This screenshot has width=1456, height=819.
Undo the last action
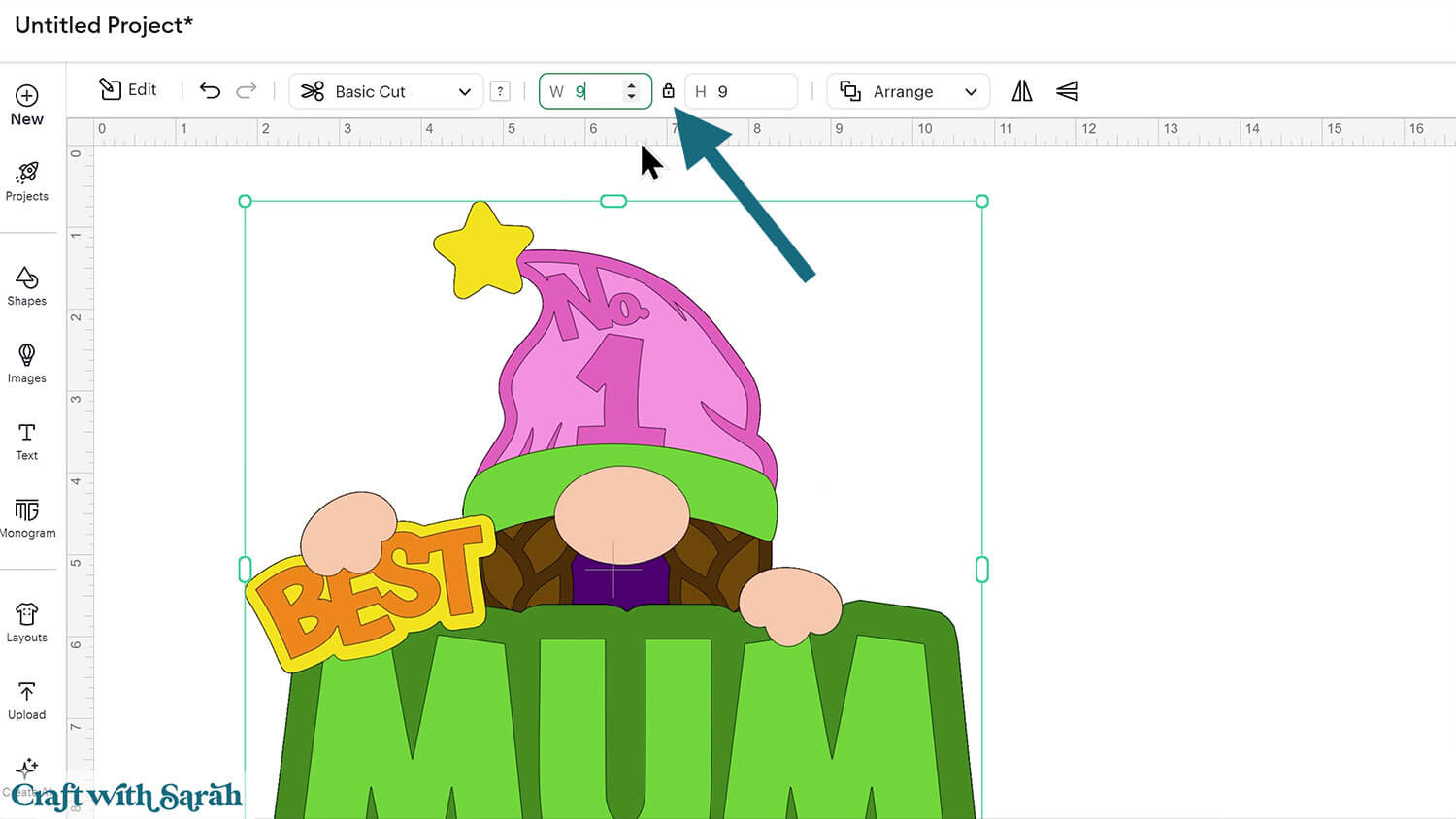pos(210,91)
